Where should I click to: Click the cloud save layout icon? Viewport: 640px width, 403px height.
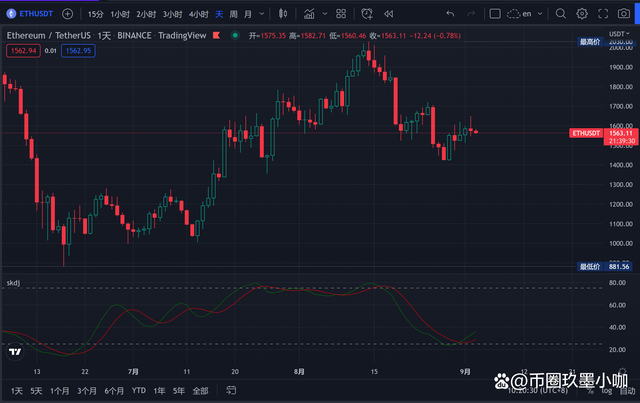[513, 14]
